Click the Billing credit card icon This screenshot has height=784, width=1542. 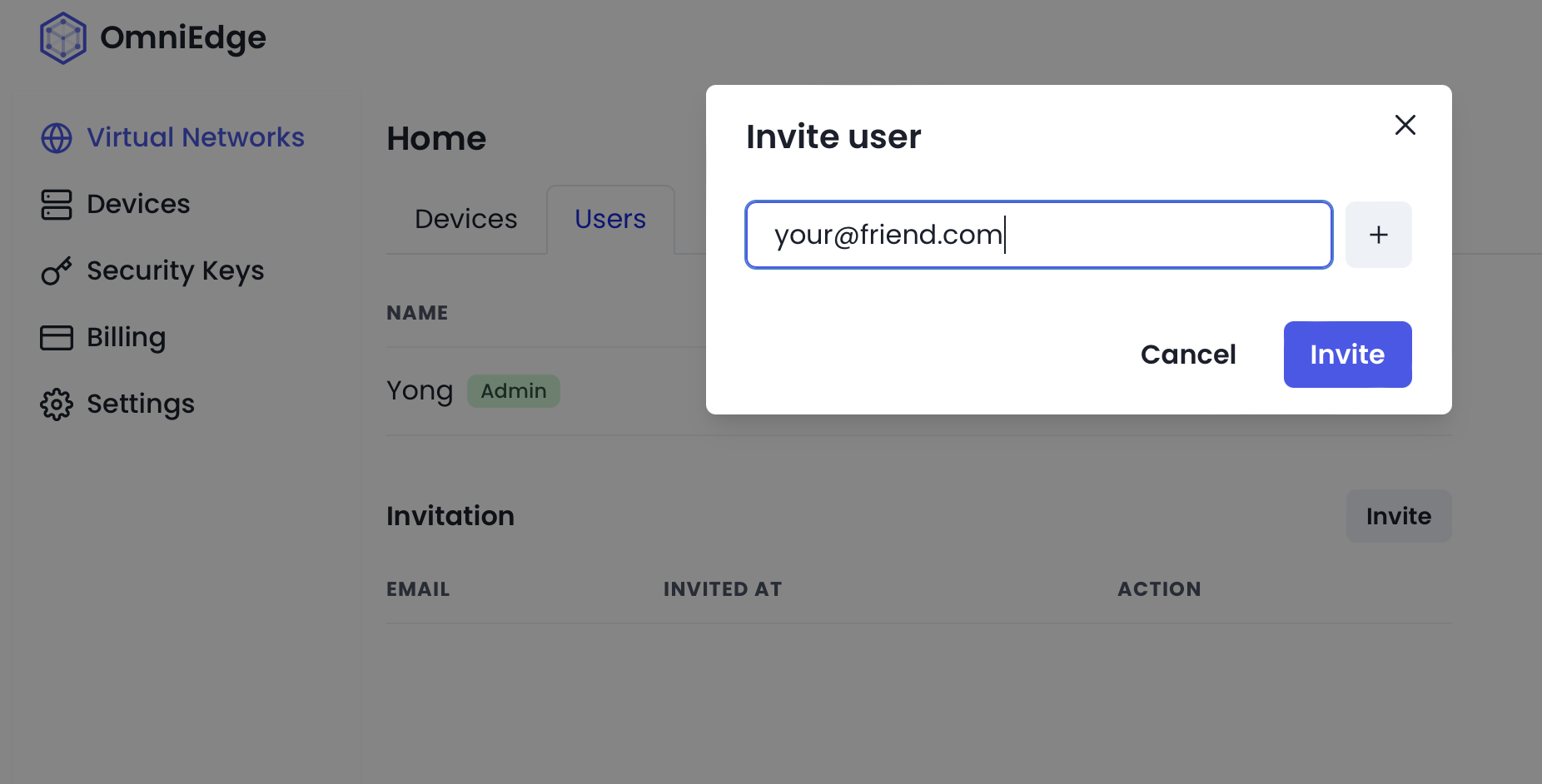(57, 337)
